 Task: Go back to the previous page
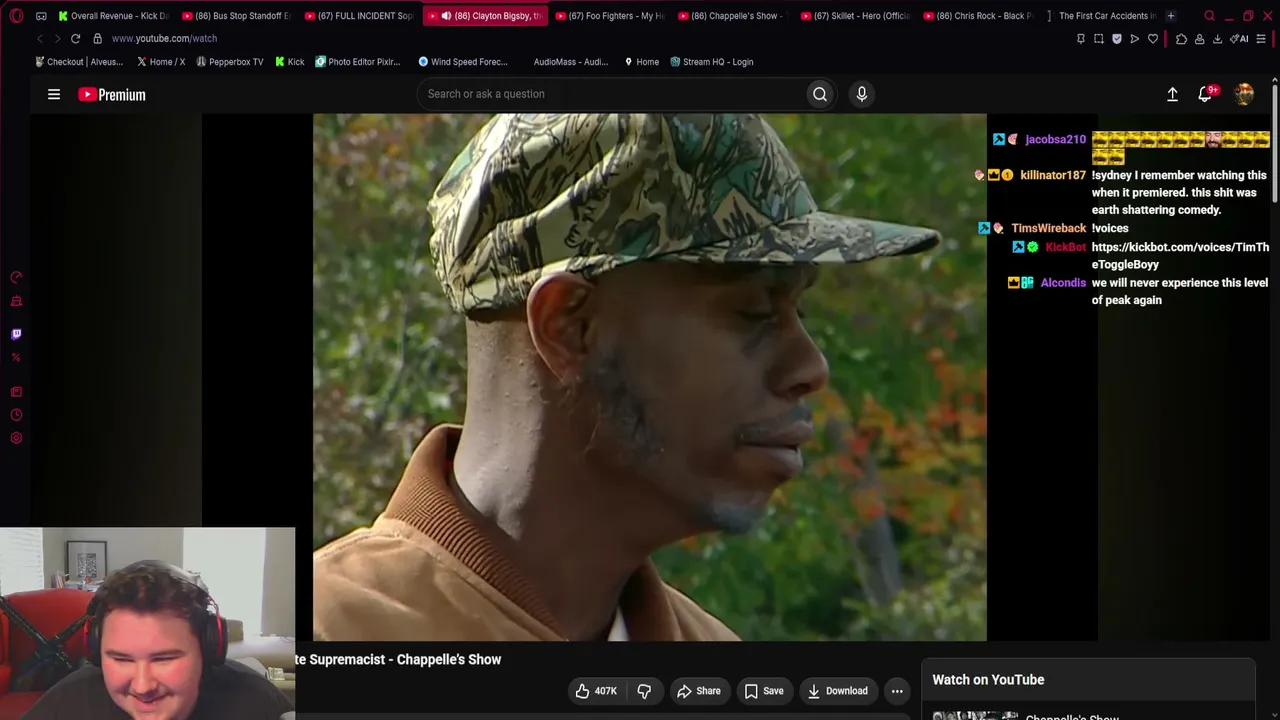(39, 38)
